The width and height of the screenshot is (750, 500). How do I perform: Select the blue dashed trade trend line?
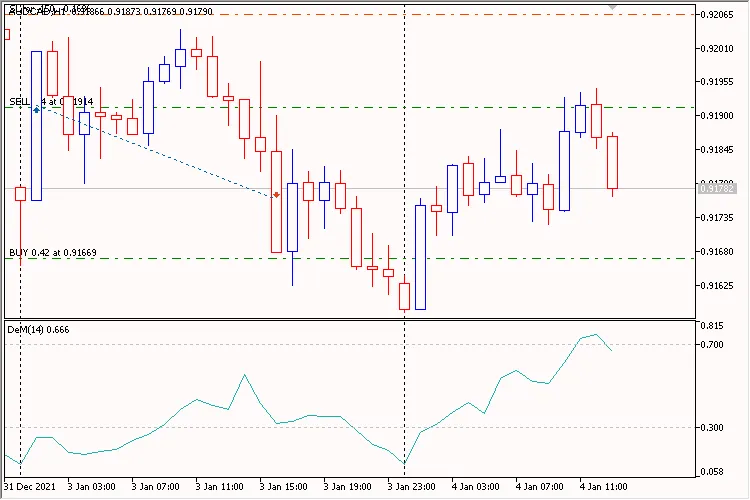150,149
